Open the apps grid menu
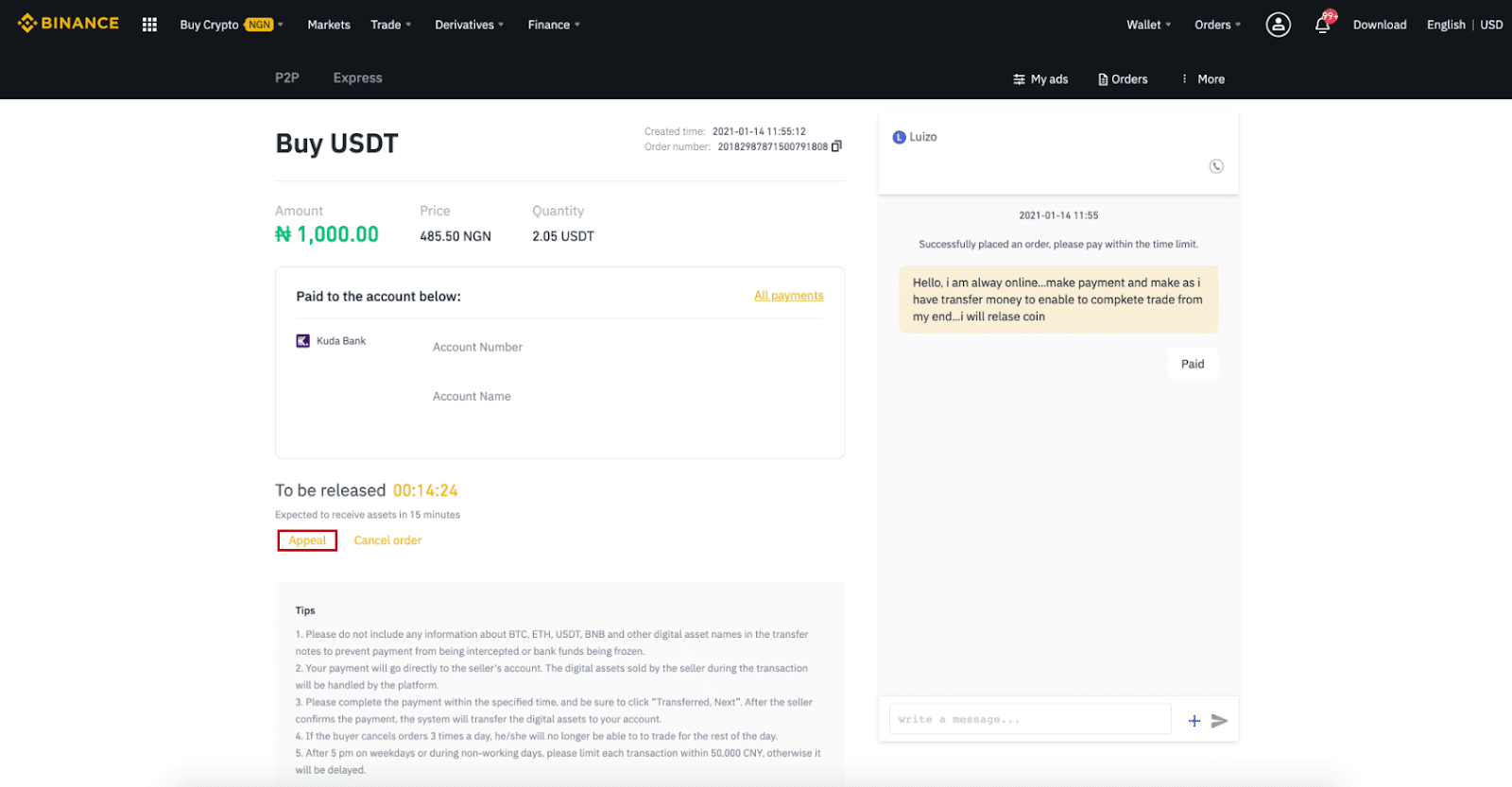This screenshot has width=1512, height=787. [x=149, y=25]
